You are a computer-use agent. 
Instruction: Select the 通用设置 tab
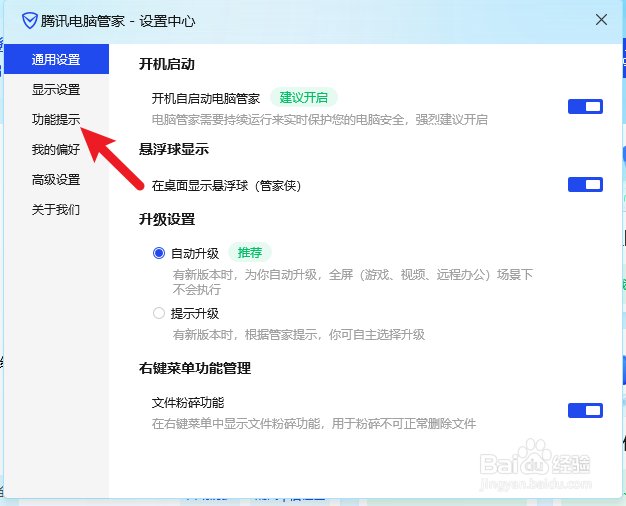click(x=56, y=59)
